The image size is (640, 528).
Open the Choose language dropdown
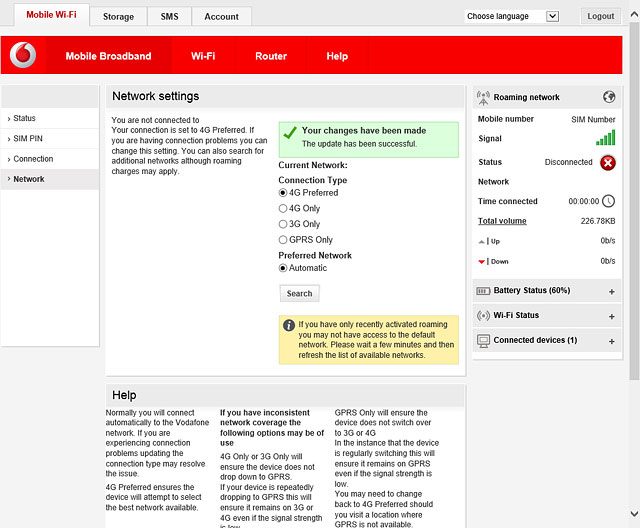pyautogui.click(x=512, y=16)
